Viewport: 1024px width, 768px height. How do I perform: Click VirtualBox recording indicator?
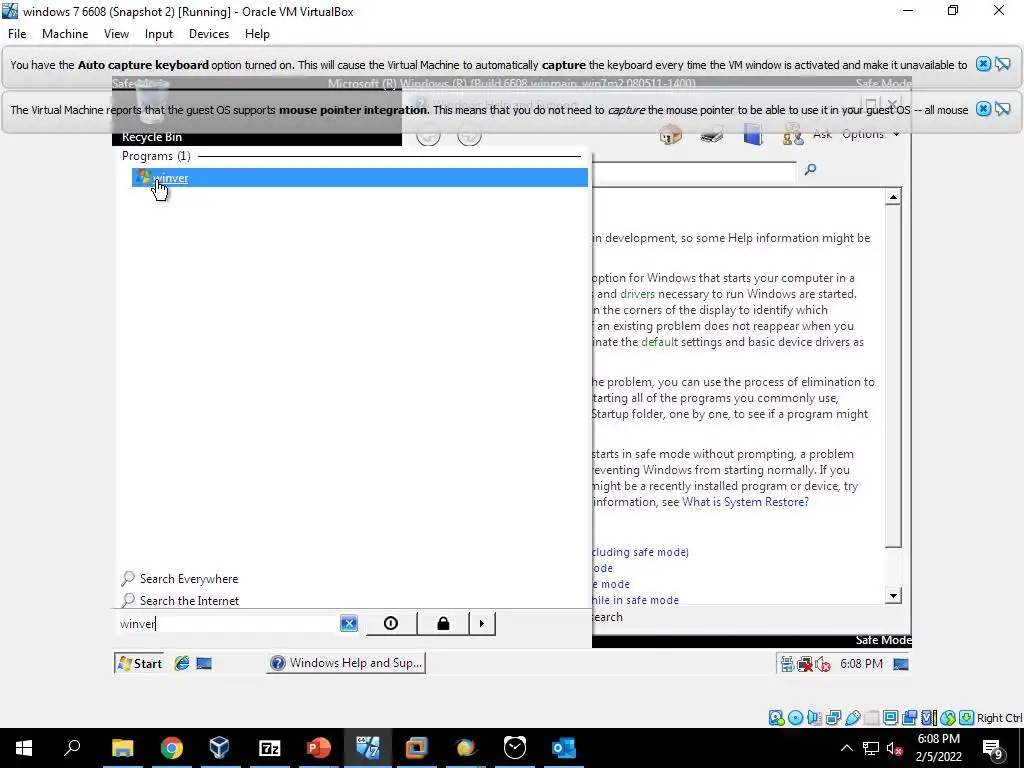[x=909, y=718]
